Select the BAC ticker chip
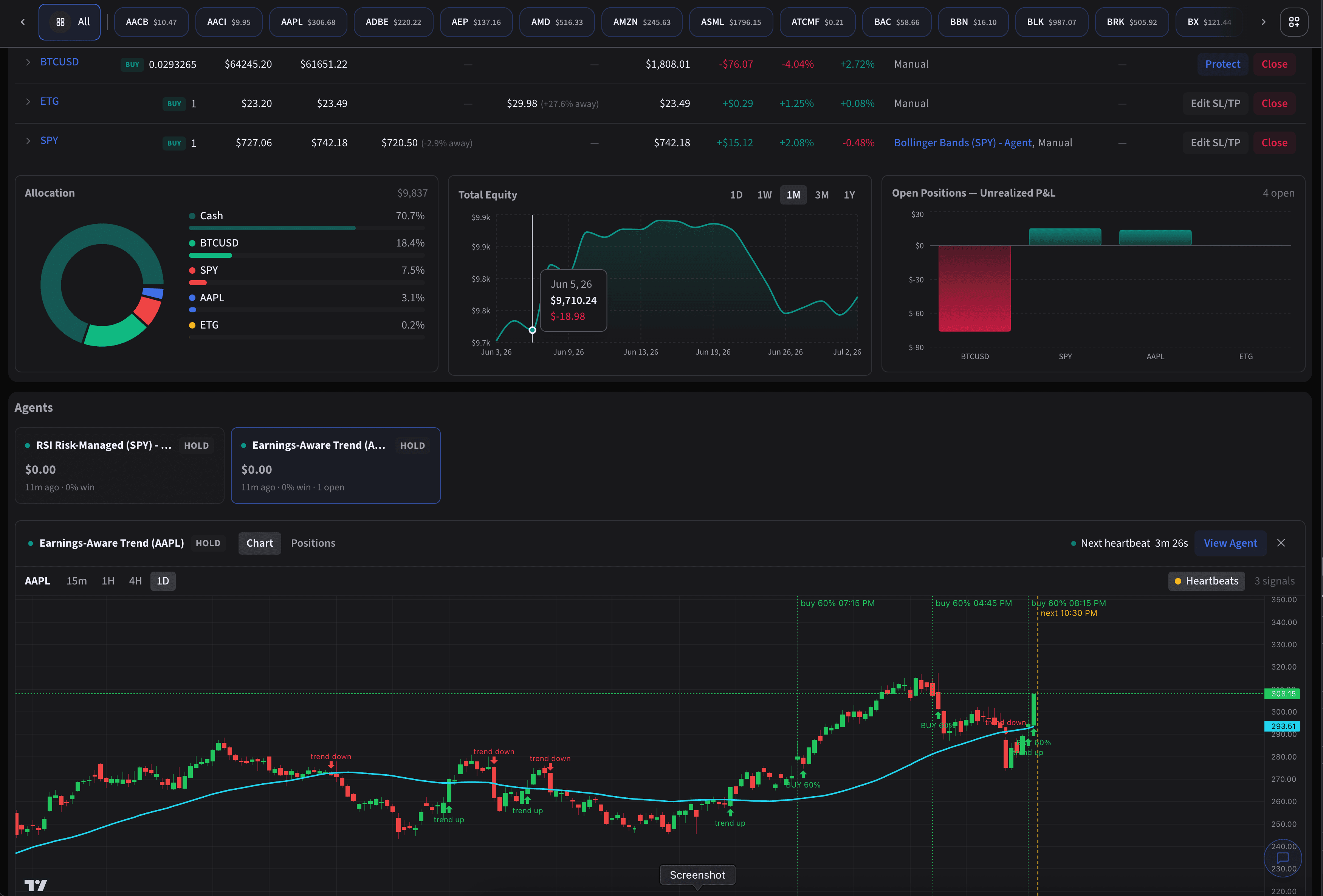Viewport: 1323px width, 896px height. tap(897, 22)
